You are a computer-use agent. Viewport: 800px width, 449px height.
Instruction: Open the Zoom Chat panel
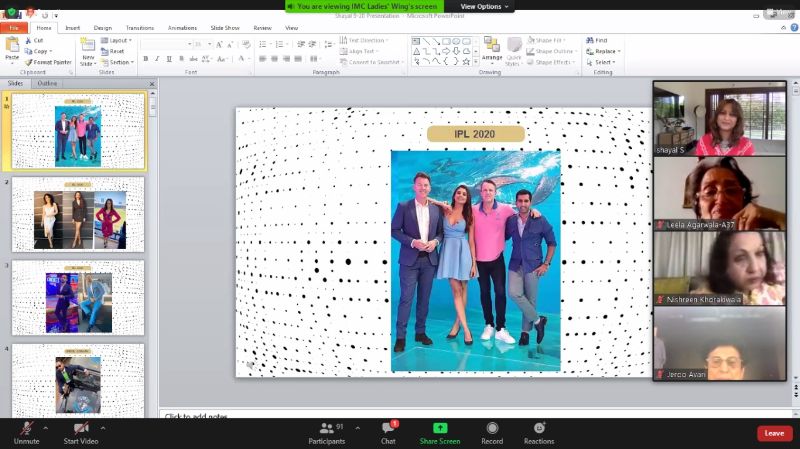(x=388, y=433)
